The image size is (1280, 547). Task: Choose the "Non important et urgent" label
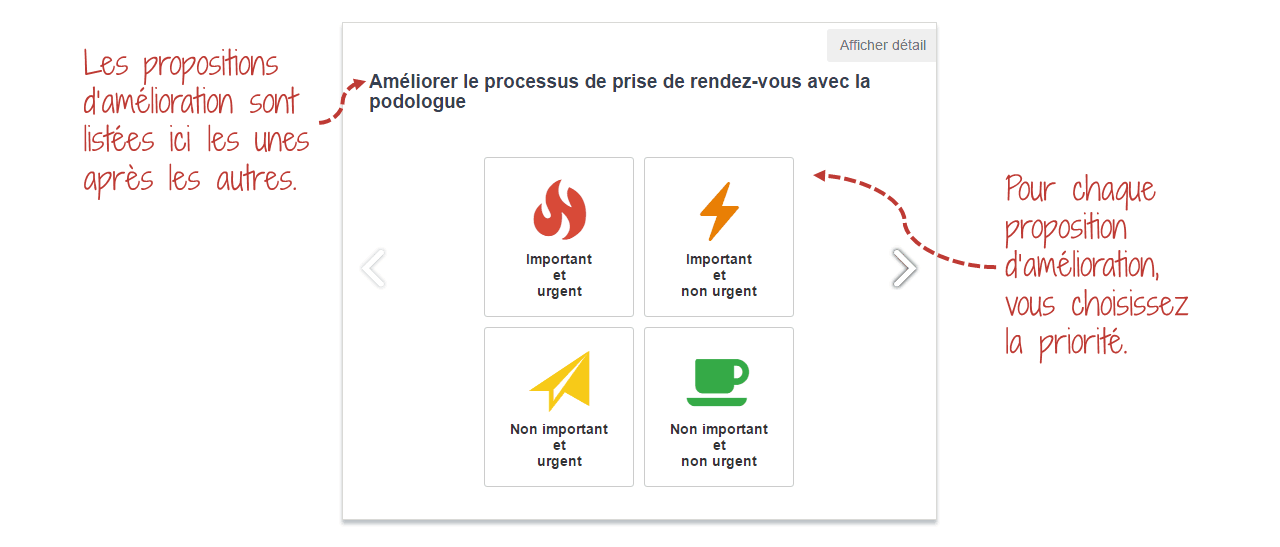[559, 445]
